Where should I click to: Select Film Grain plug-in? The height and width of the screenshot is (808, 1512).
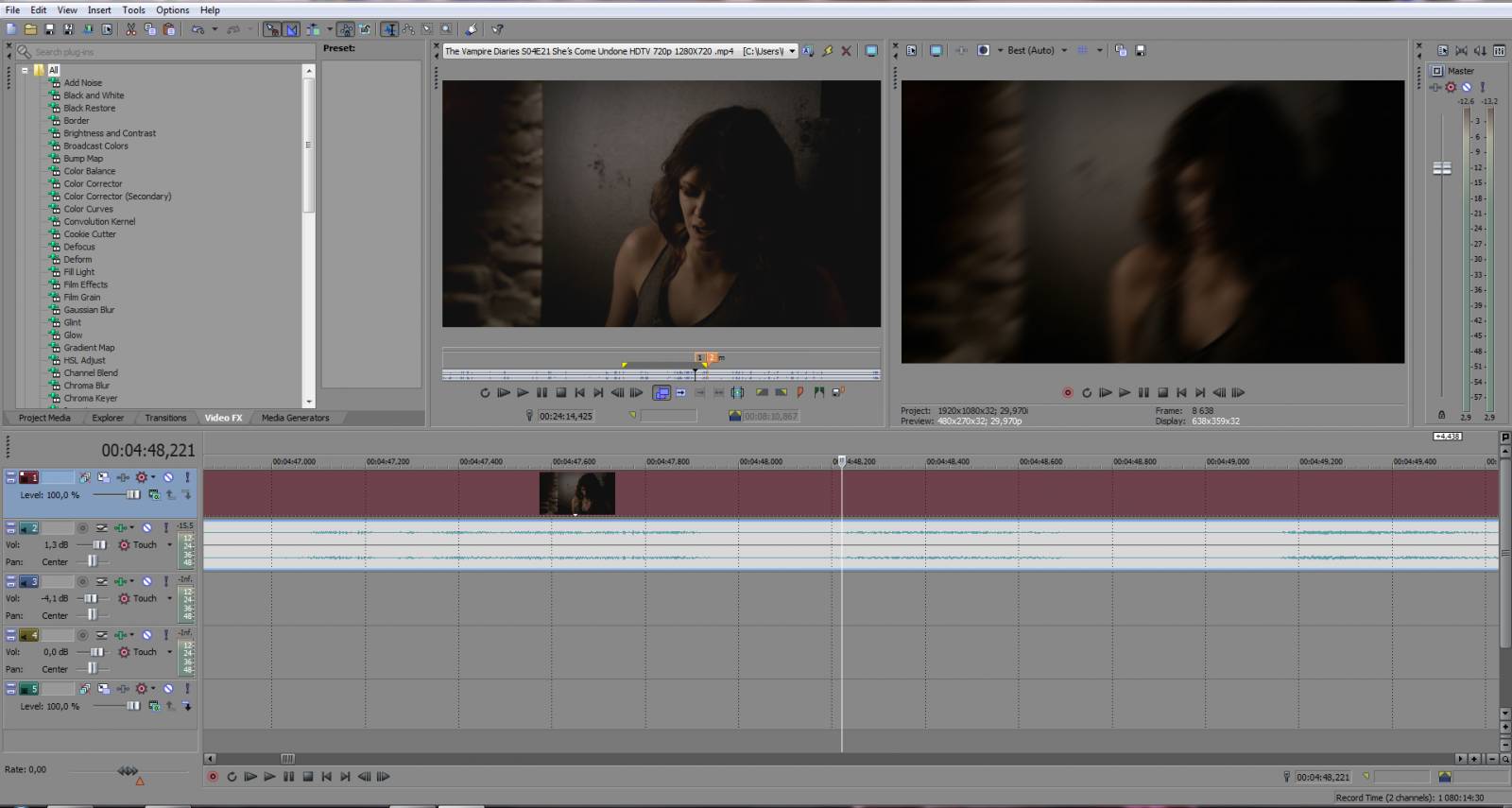(82, 297)
